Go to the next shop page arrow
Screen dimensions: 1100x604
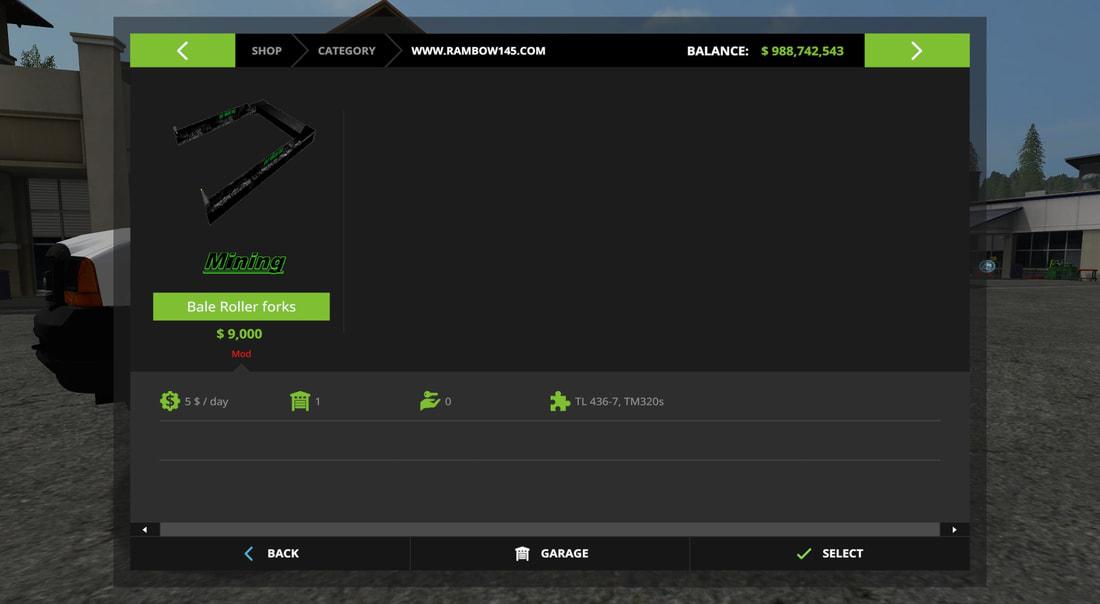pos(916,51)
